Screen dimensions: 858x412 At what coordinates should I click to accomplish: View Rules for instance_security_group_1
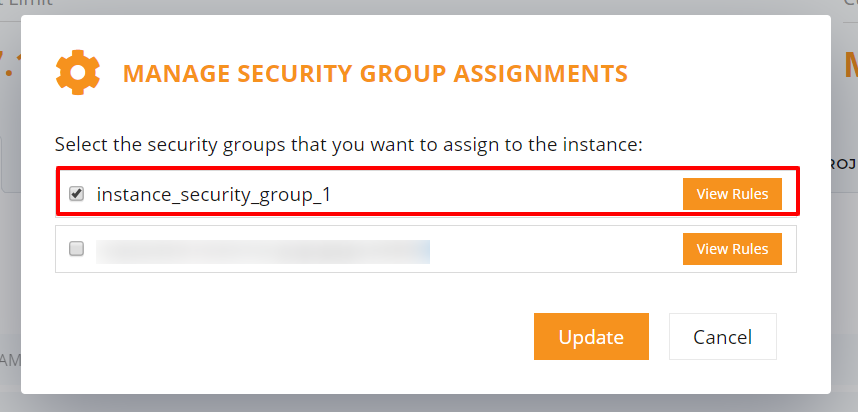pyautogui.click(x=732, y=194)
